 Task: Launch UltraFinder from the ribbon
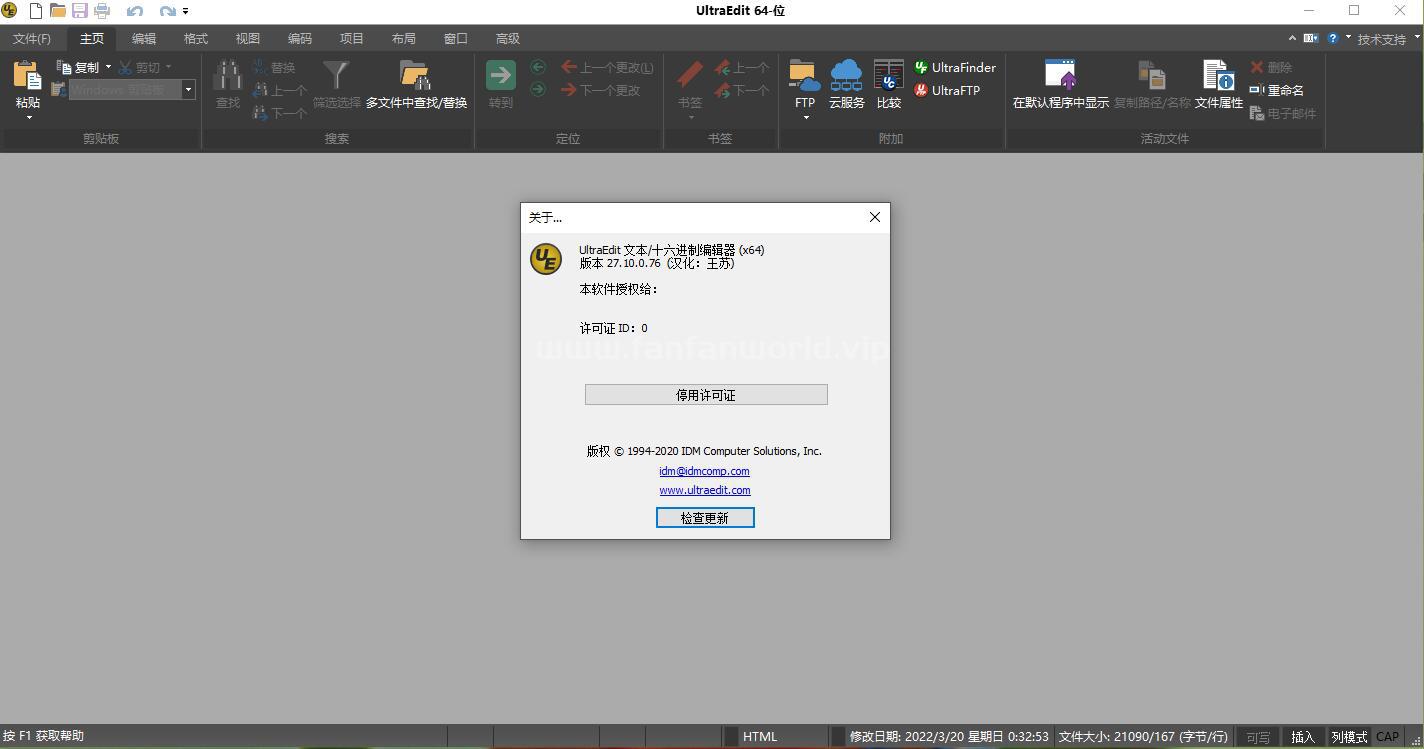pos(954,67)
